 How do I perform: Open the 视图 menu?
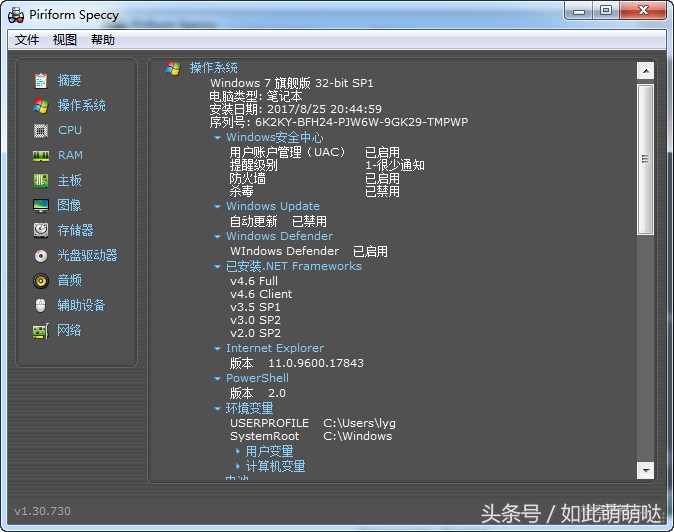click(x=65, y=40)
